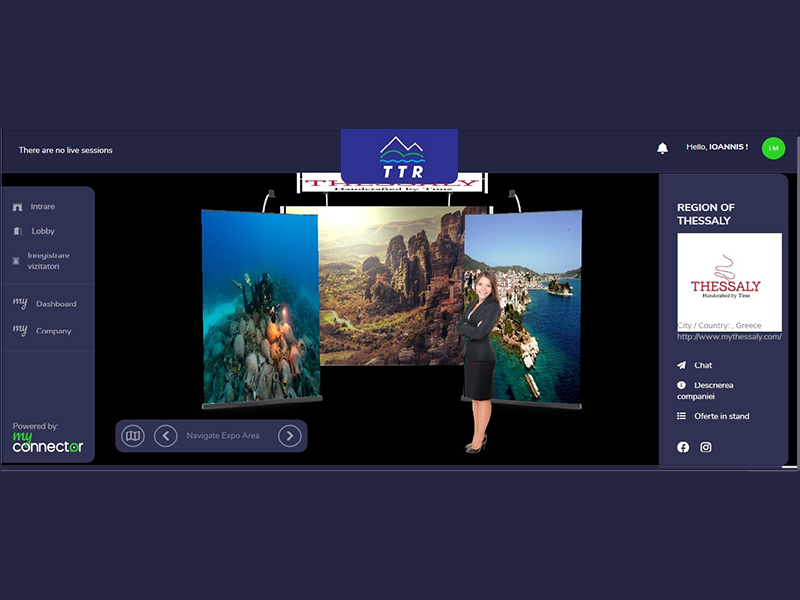Open Descrierea companiei
This screenshot has width=800, height=600.
pyautogui.click(x=713, y=390)
